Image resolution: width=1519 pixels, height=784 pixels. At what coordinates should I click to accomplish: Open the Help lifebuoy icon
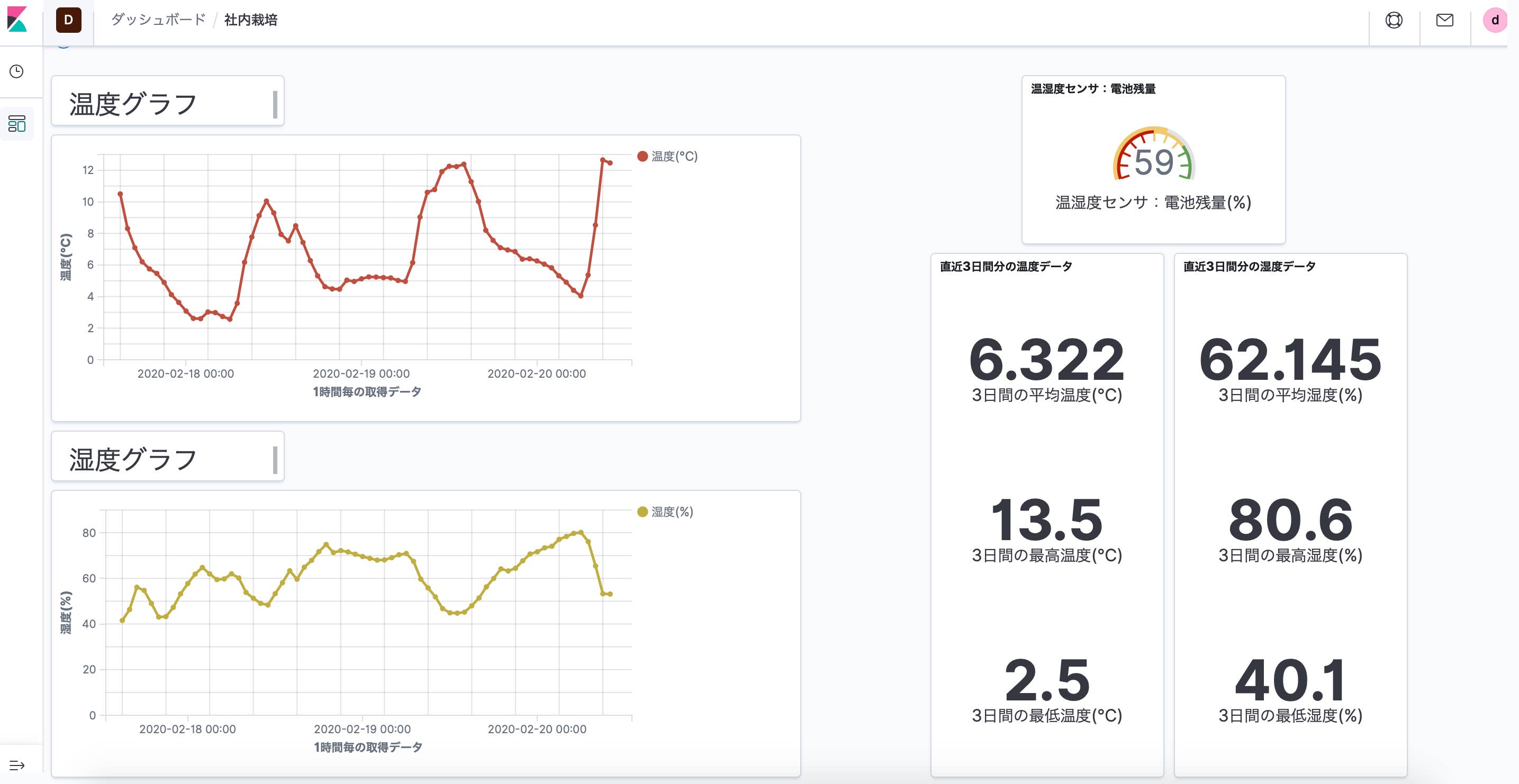coord(1394,20)
